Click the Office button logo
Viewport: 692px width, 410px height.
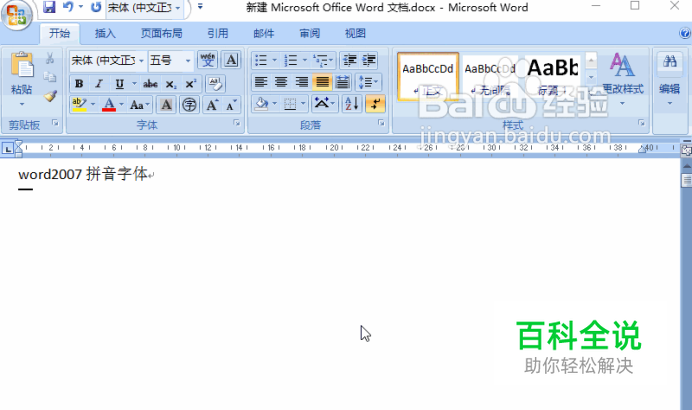(x=17, y=15)
